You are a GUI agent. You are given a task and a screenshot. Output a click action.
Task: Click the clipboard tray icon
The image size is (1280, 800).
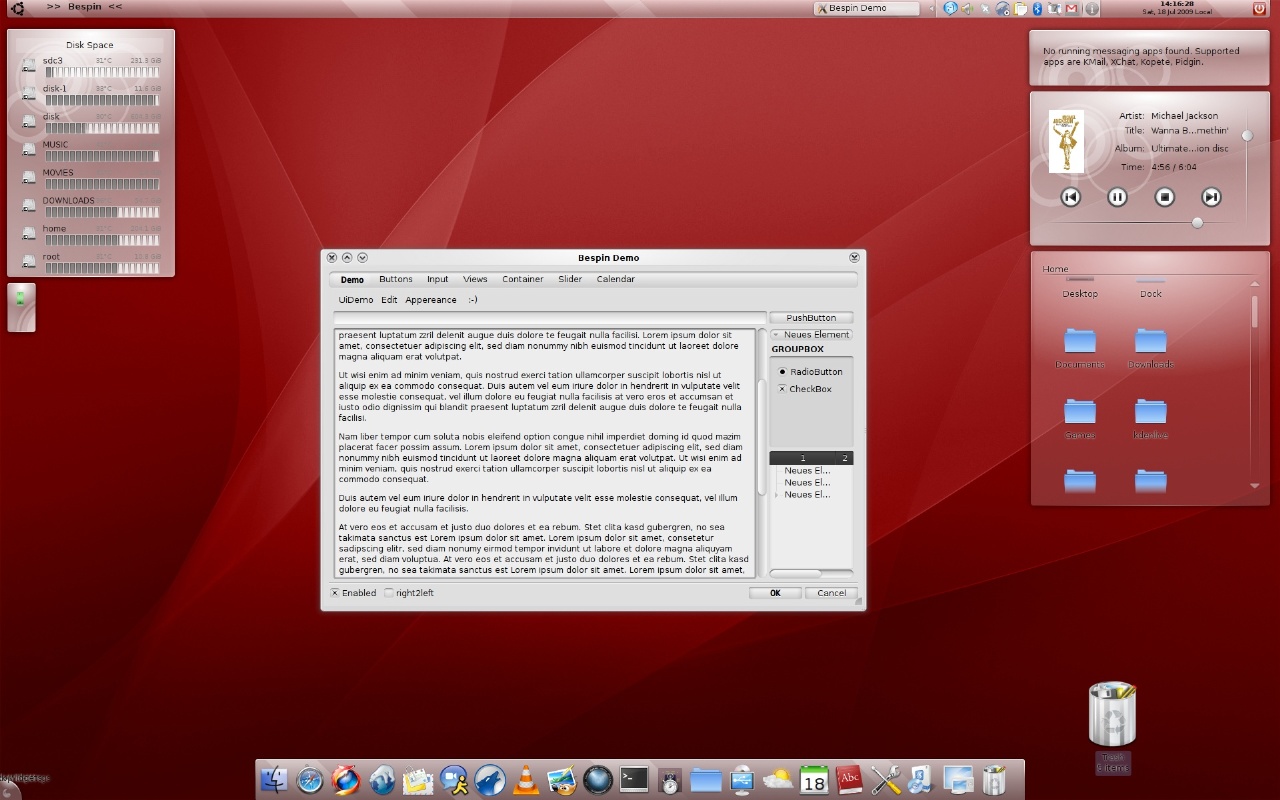point(1020,8)
